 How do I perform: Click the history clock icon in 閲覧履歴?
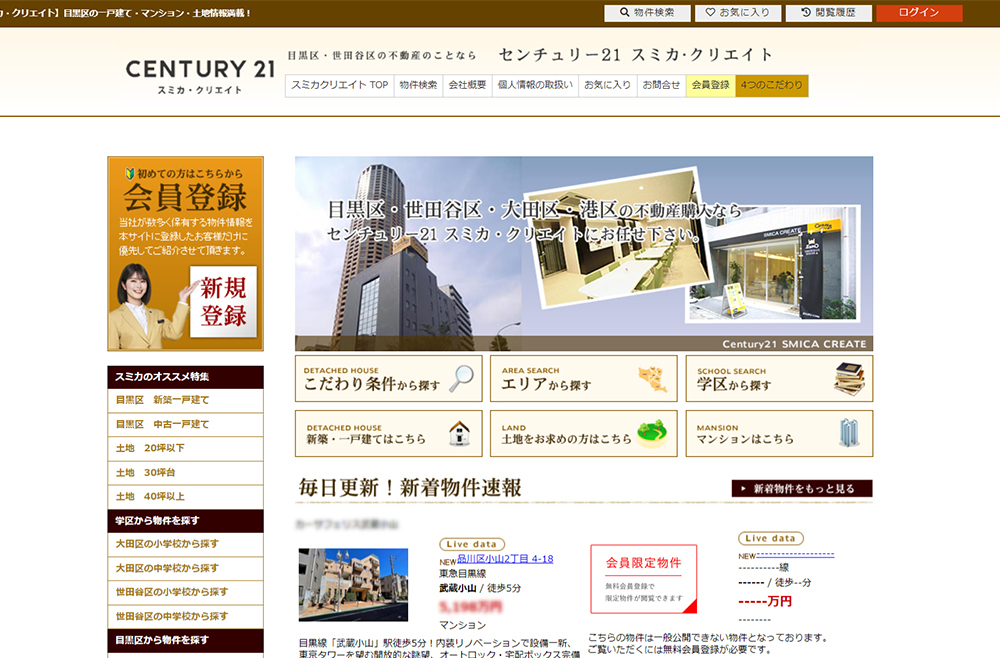(x=806, y=12)
